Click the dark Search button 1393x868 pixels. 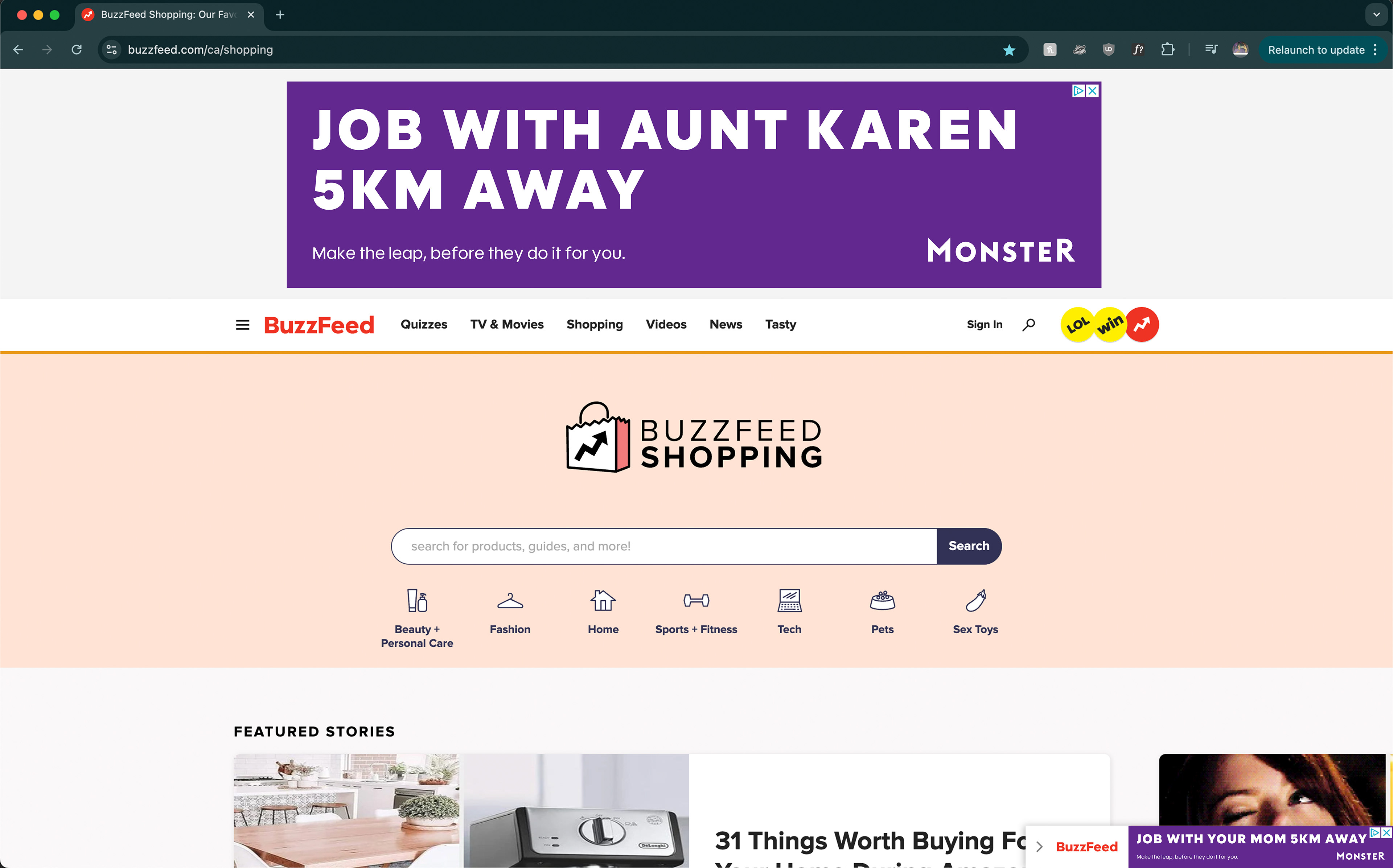969,546
